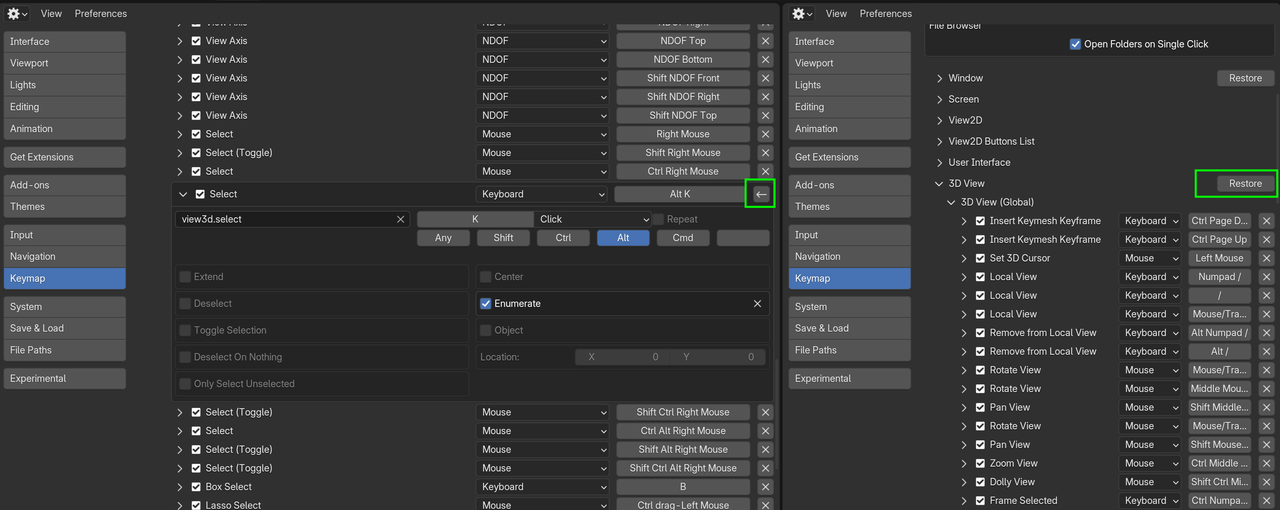Screen dimensions: 1280x510
Task: Open map type dropdown for Set 3D Cursor
Action: [1150, 258]
